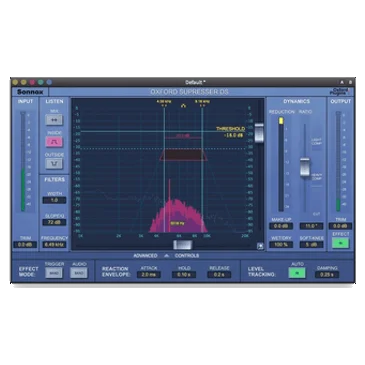Image resolution: width=365 pixels, height=365 pixels.
Task: Click the Ratio value field
Action: 311,226
